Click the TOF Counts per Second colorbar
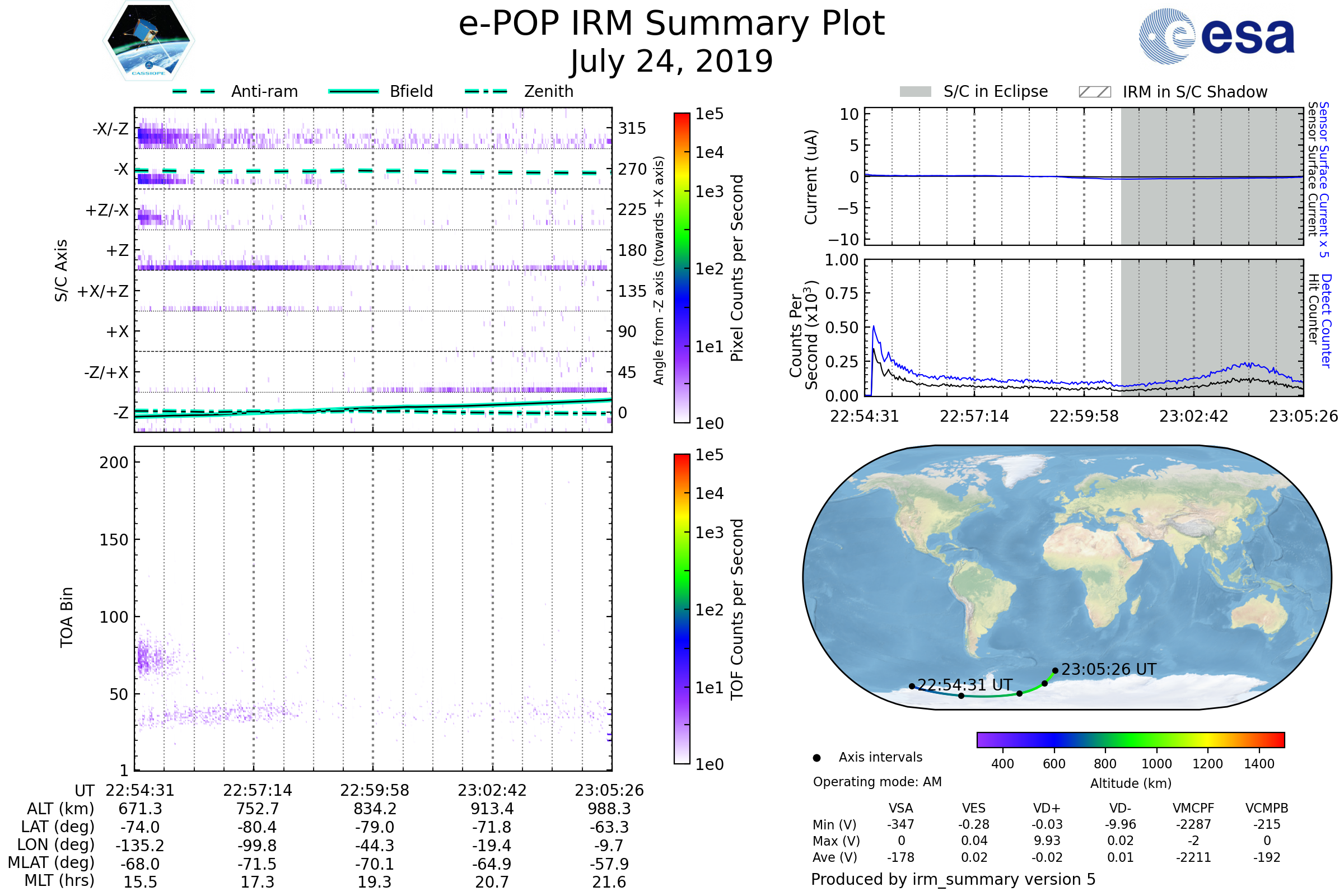Viewport: 1344px width, 896px height. [x=682, y=609]
